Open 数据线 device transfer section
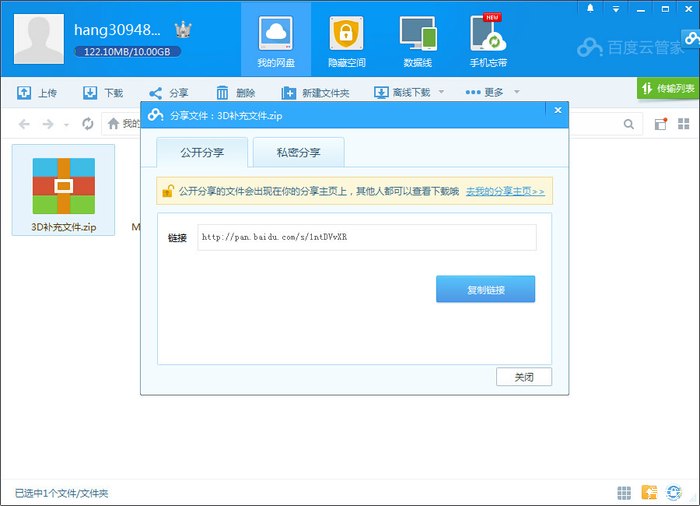 click(x=417, y=40)
